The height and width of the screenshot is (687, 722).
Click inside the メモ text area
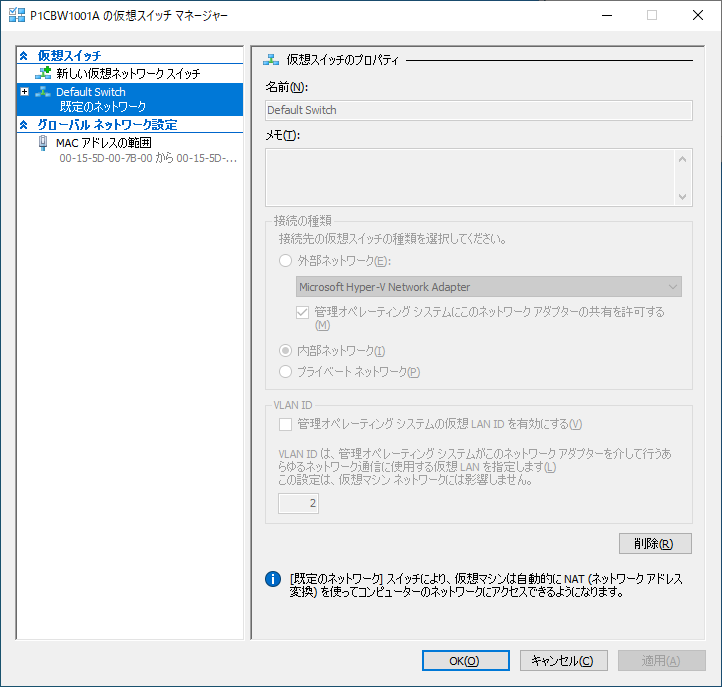pyautogui.click(x=470, y=177)
